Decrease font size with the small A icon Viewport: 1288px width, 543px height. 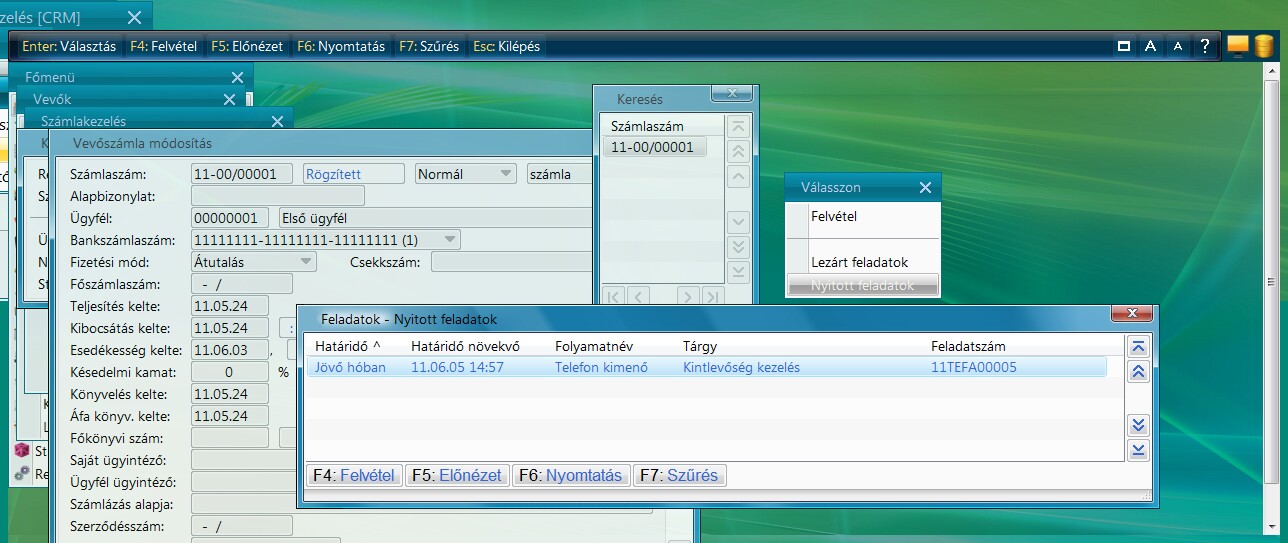(1178, 46)
